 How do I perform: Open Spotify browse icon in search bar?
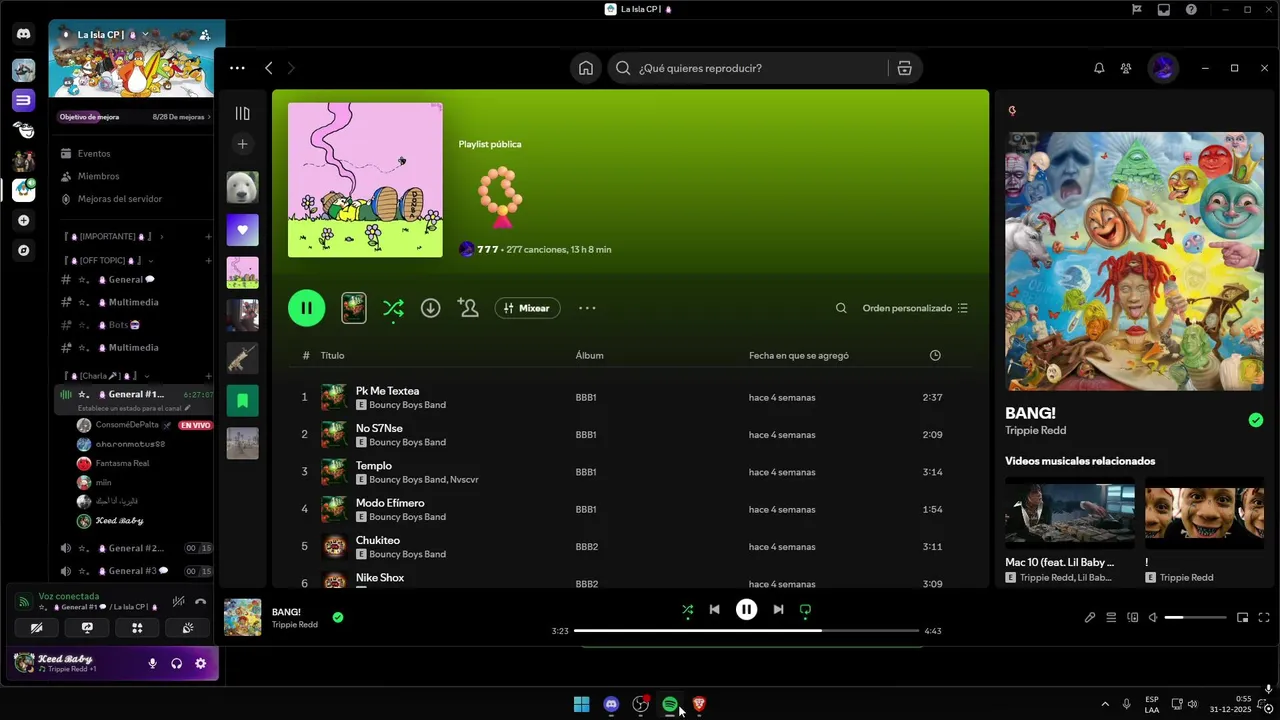904,68
